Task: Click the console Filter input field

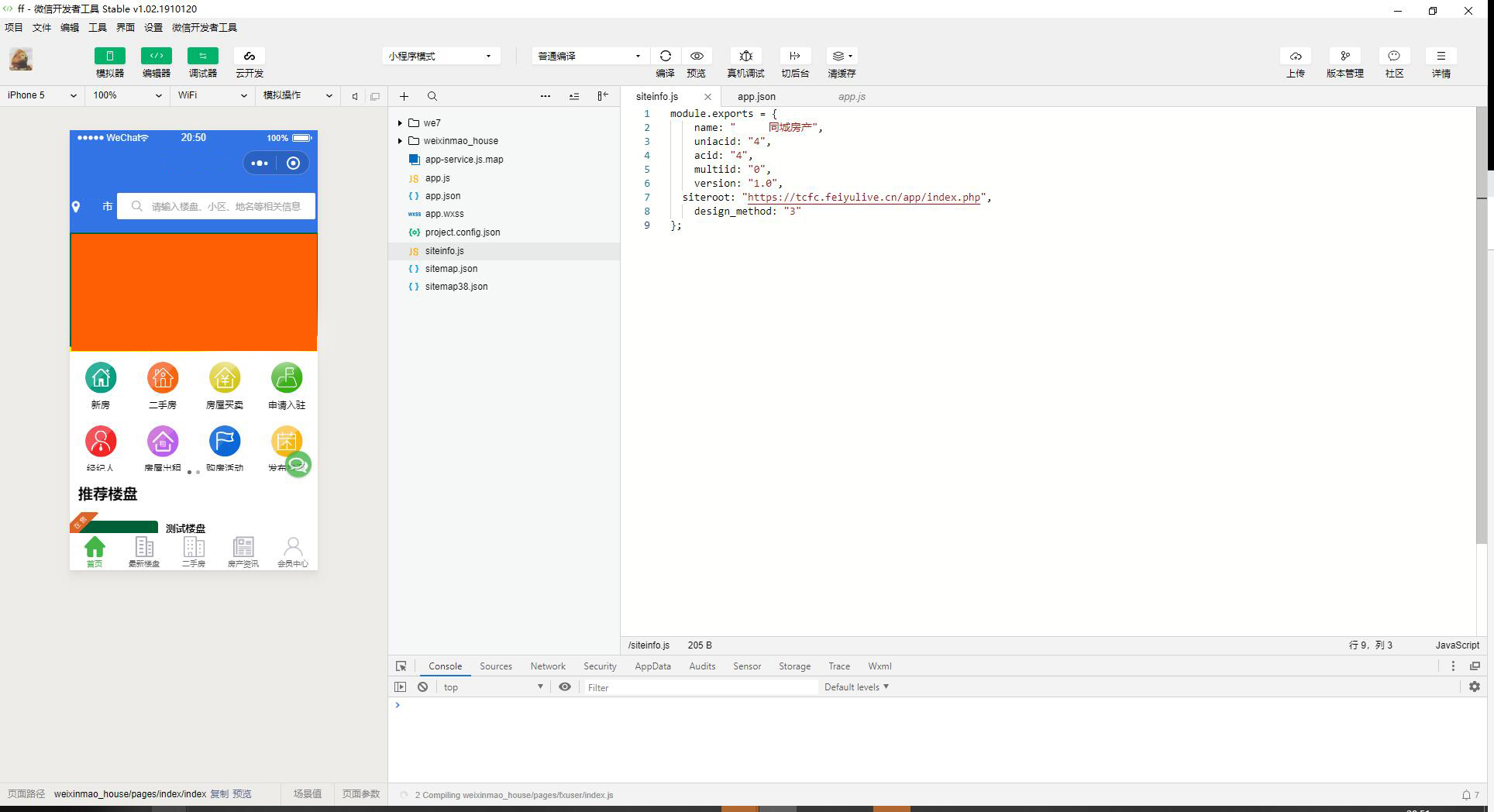Action: (x=697, y=687)
